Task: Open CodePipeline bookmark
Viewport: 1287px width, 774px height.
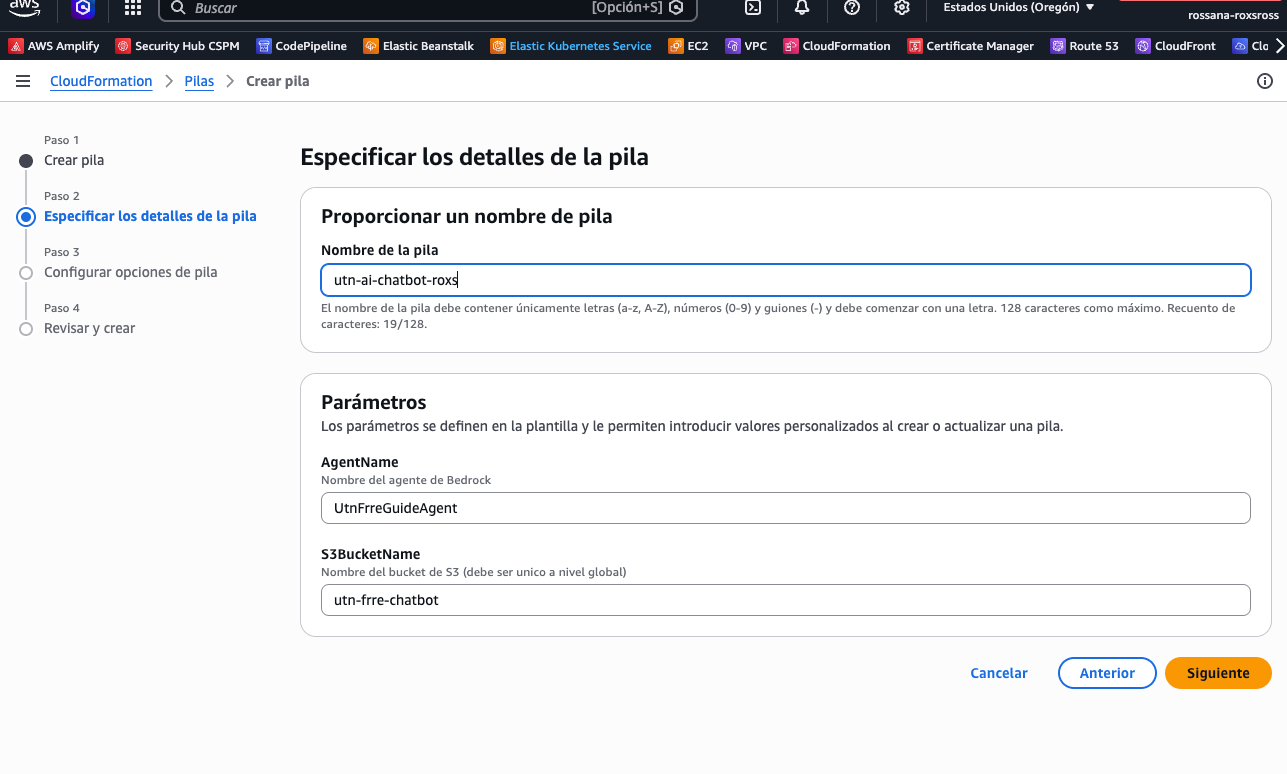Action: pos(302,46)
